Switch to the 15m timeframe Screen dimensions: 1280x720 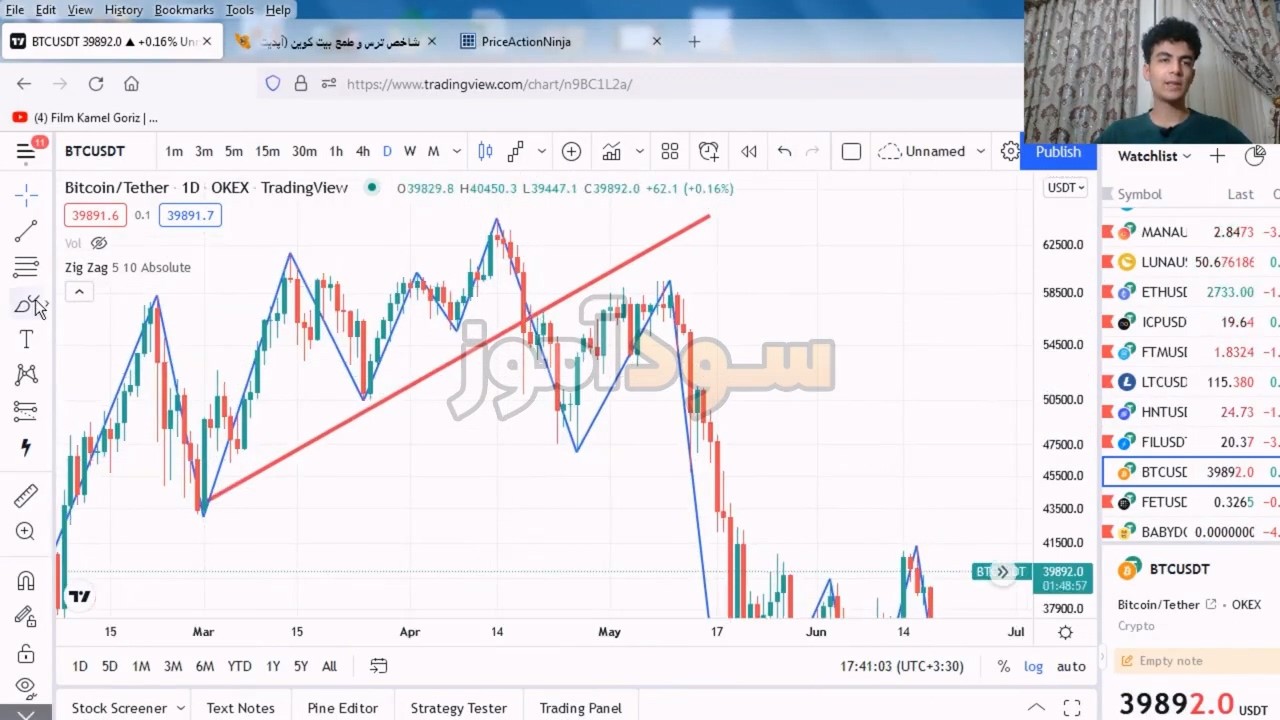267,152
